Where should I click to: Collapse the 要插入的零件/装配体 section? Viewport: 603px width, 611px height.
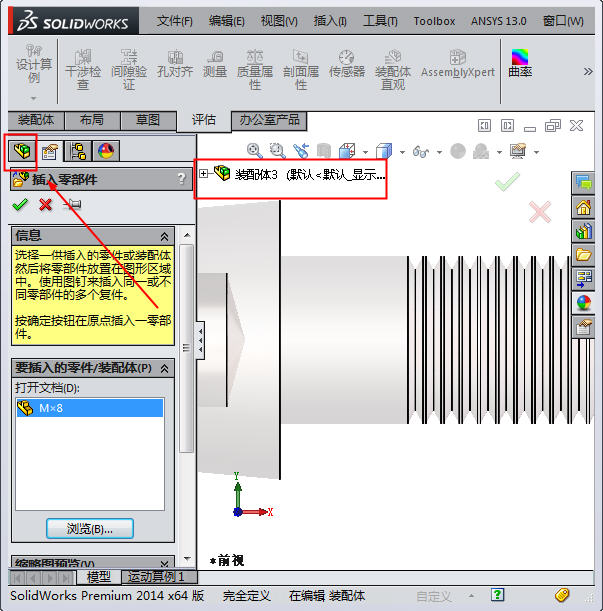coord(165,368)
